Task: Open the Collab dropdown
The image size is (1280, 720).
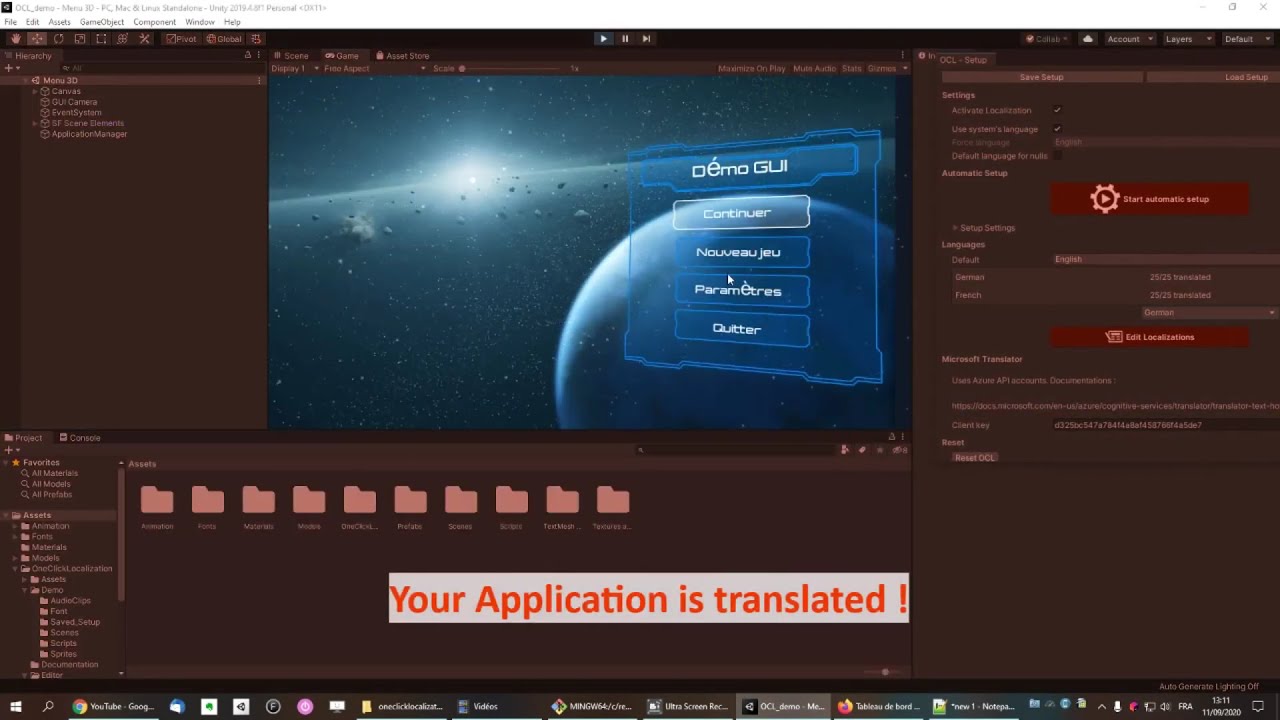Action: coord(1046,39)
